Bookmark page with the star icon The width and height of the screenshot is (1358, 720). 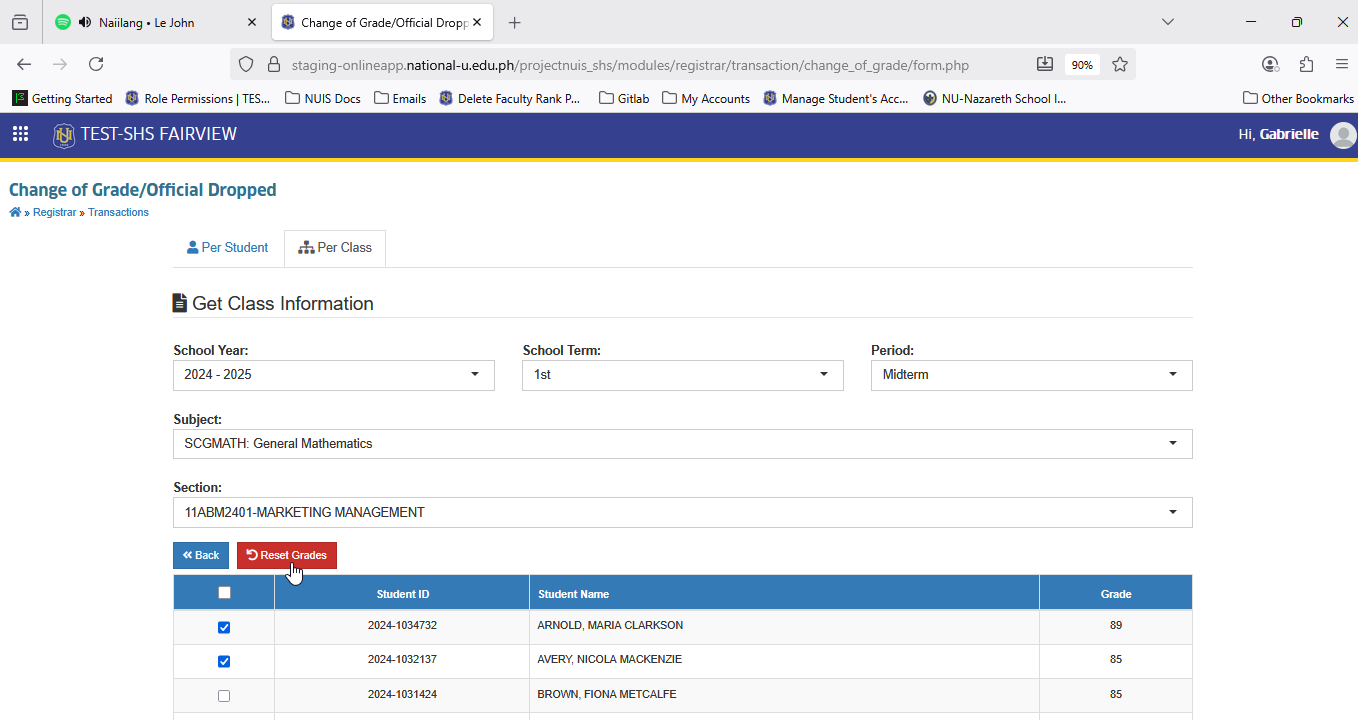tap(1120, 64)
